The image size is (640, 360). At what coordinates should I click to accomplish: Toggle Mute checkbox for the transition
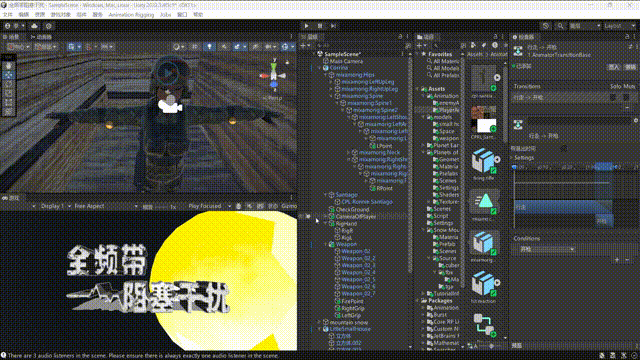(627, 98)
